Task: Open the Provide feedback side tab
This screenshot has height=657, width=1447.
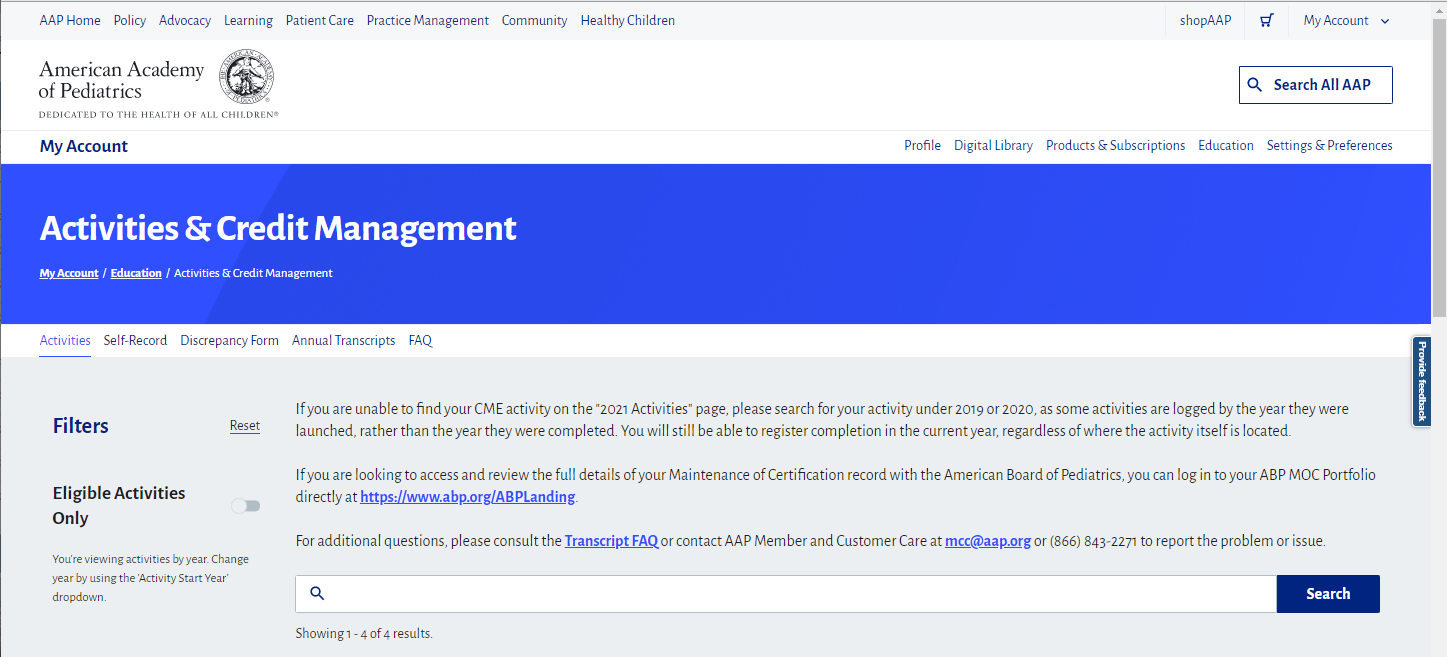Action: [1421, 380]
